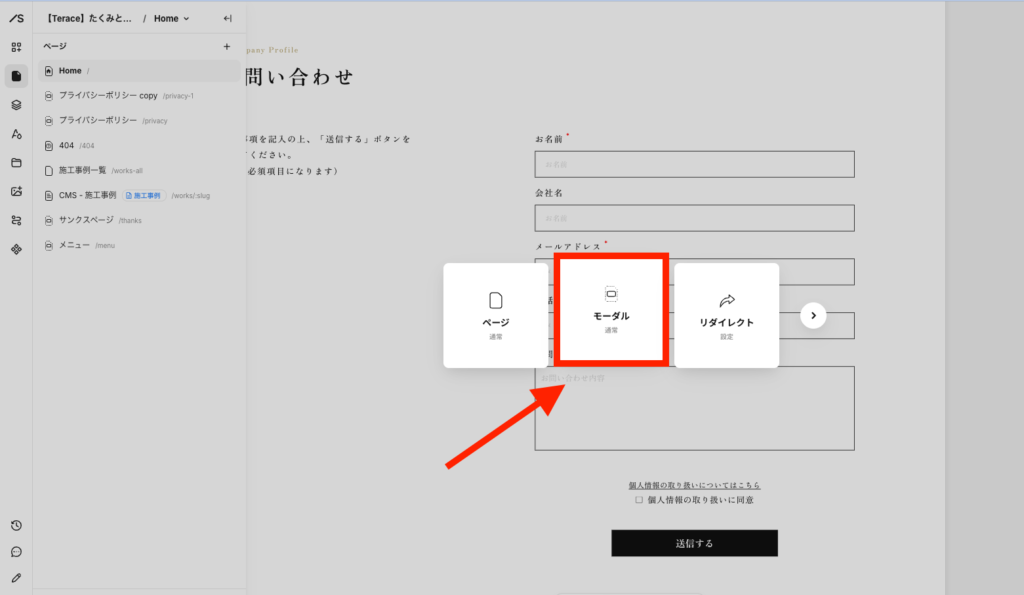Click the 個人情報の取り扱いについてはこちら link
The width and height of the screenshot is (1024, 595).
pos(694,485)
